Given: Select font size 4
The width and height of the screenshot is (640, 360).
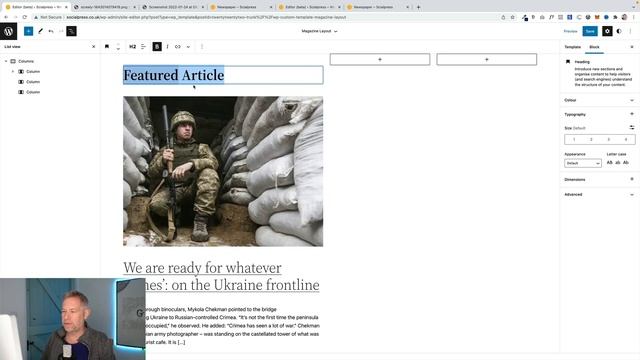Looking at the screenshot, I should tap(626, 140).
